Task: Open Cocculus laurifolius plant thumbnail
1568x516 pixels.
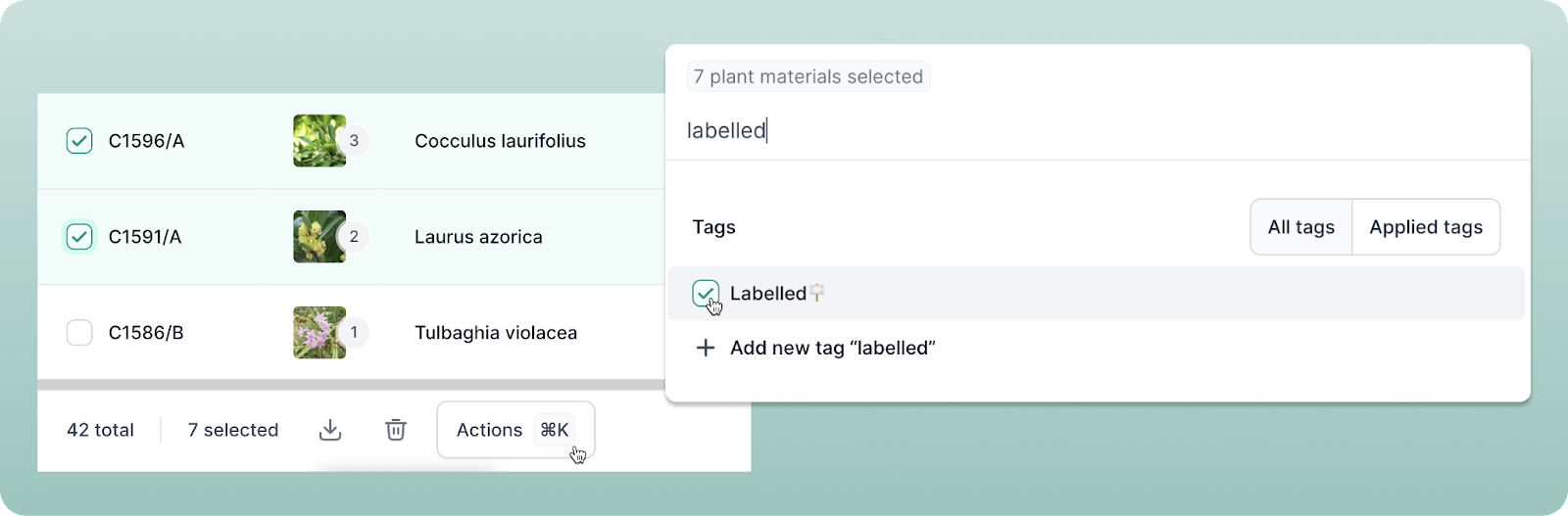Action: coord(316,141)
